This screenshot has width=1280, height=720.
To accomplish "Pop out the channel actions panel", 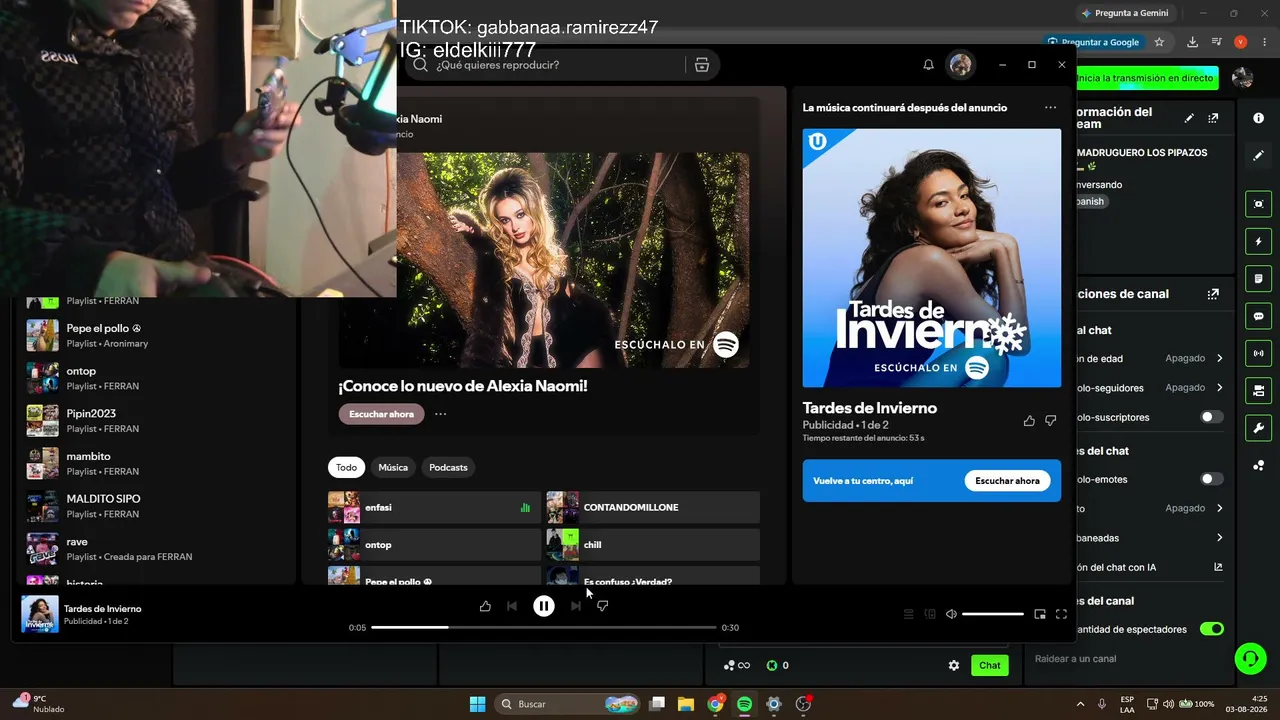I will (x=1213, y=294).
